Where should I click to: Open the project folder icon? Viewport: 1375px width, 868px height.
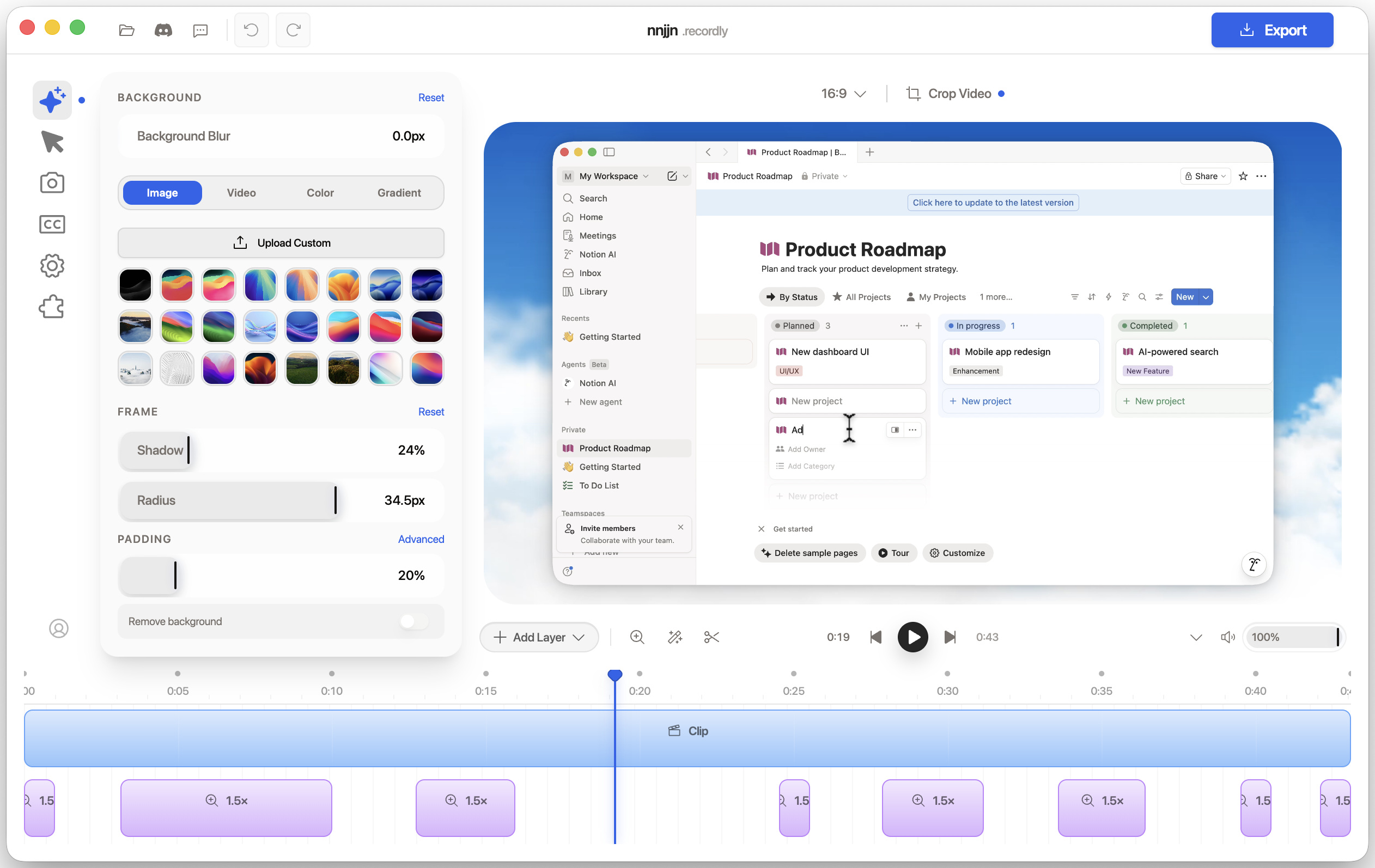(126, 30)
